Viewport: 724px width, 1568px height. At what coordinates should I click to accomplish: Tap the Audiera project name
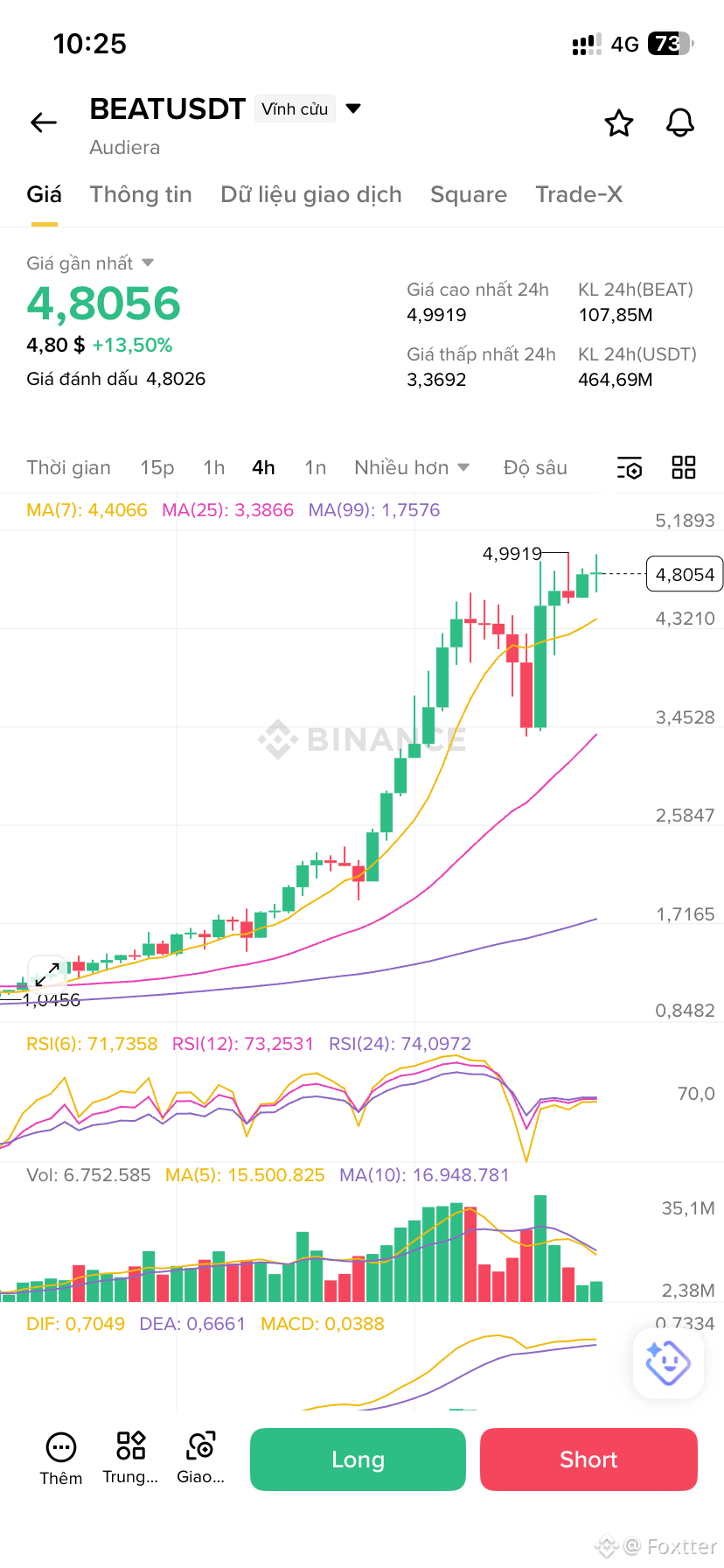(x=125, y=147)
